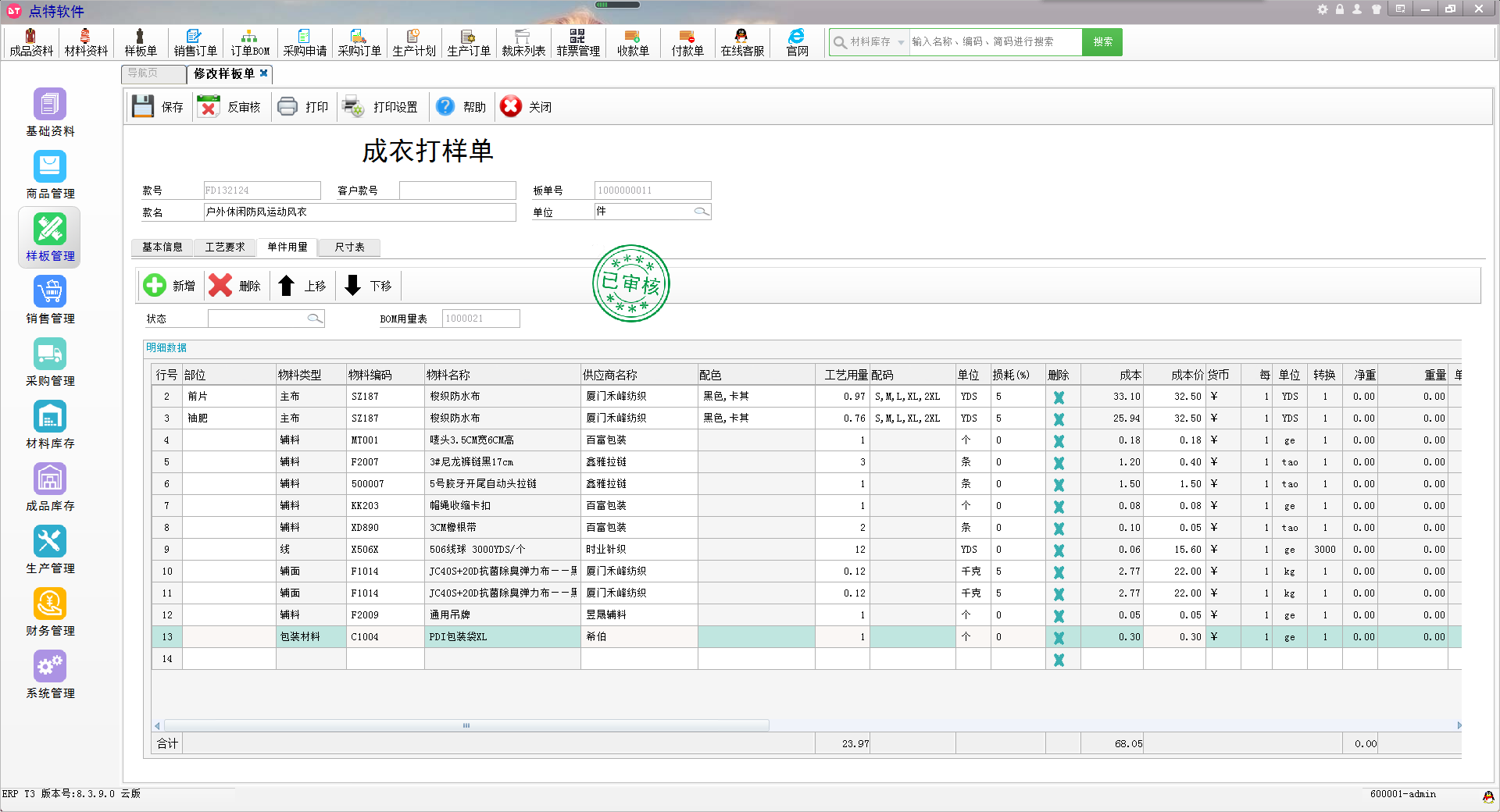The image size is (1500, 812).
Task: Click the 帮助 help button
Action: (x=461, y=106)
